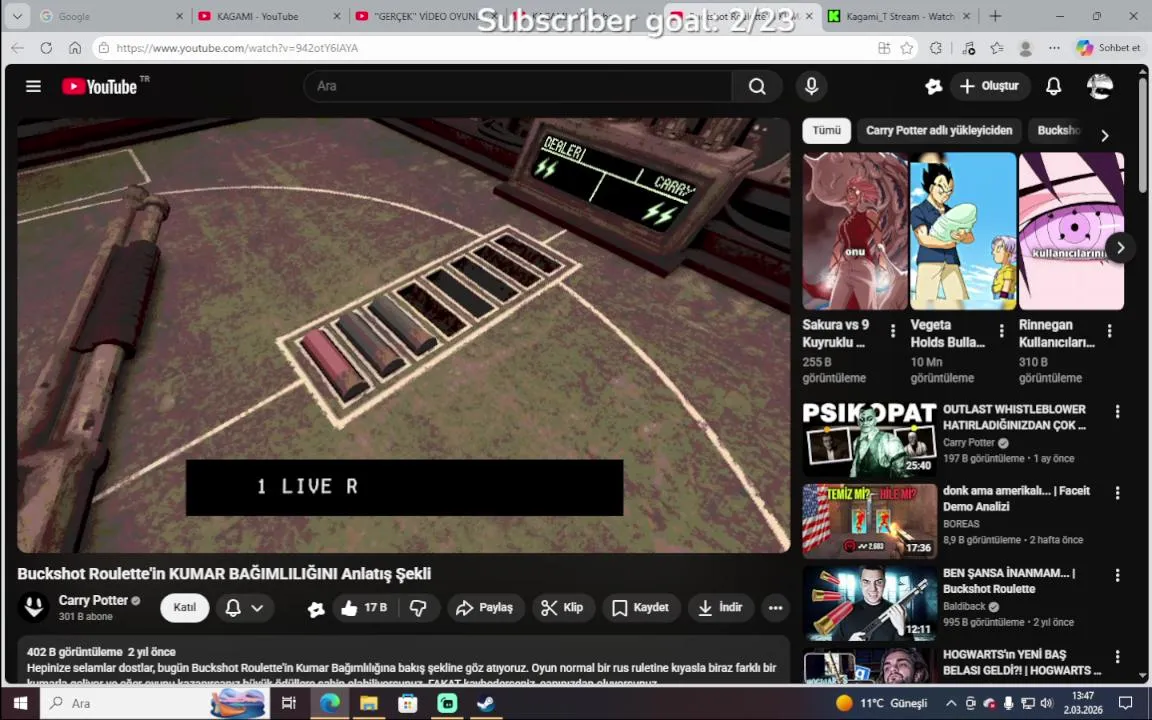Reload the page in the browser

46,48
